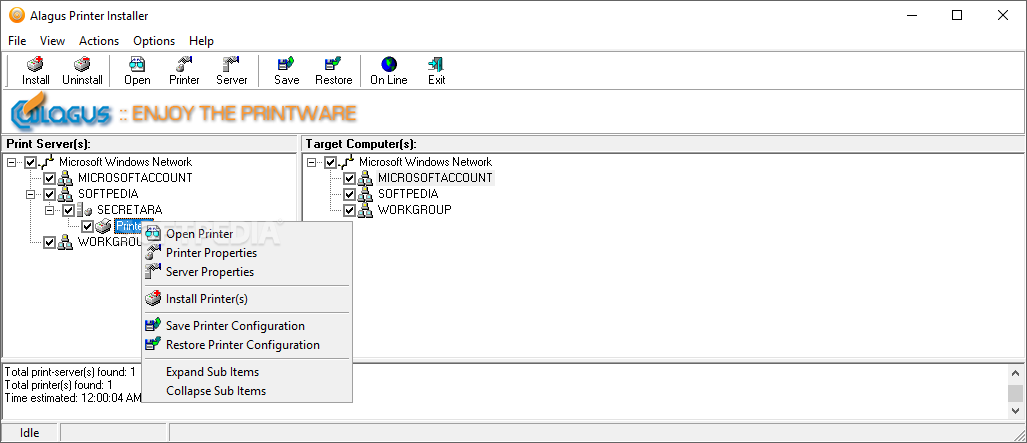1027x443 pixels.
Task: Click MICROSOFTACCOUNT icon in Target Computers
Action: pyautogui.click(x=365, y=178)
